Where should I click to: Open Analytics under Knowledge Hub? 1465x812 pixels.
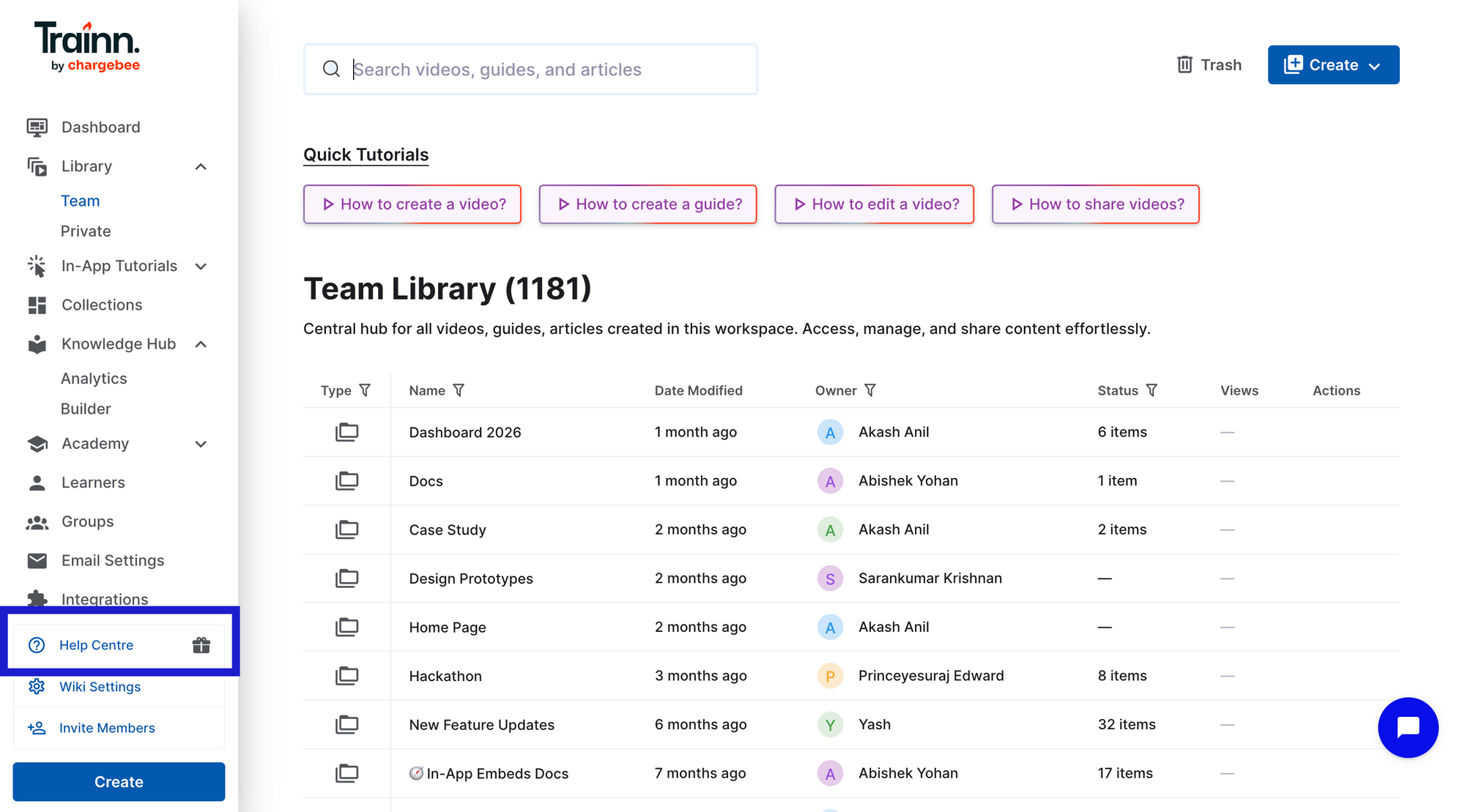point(94,379)
